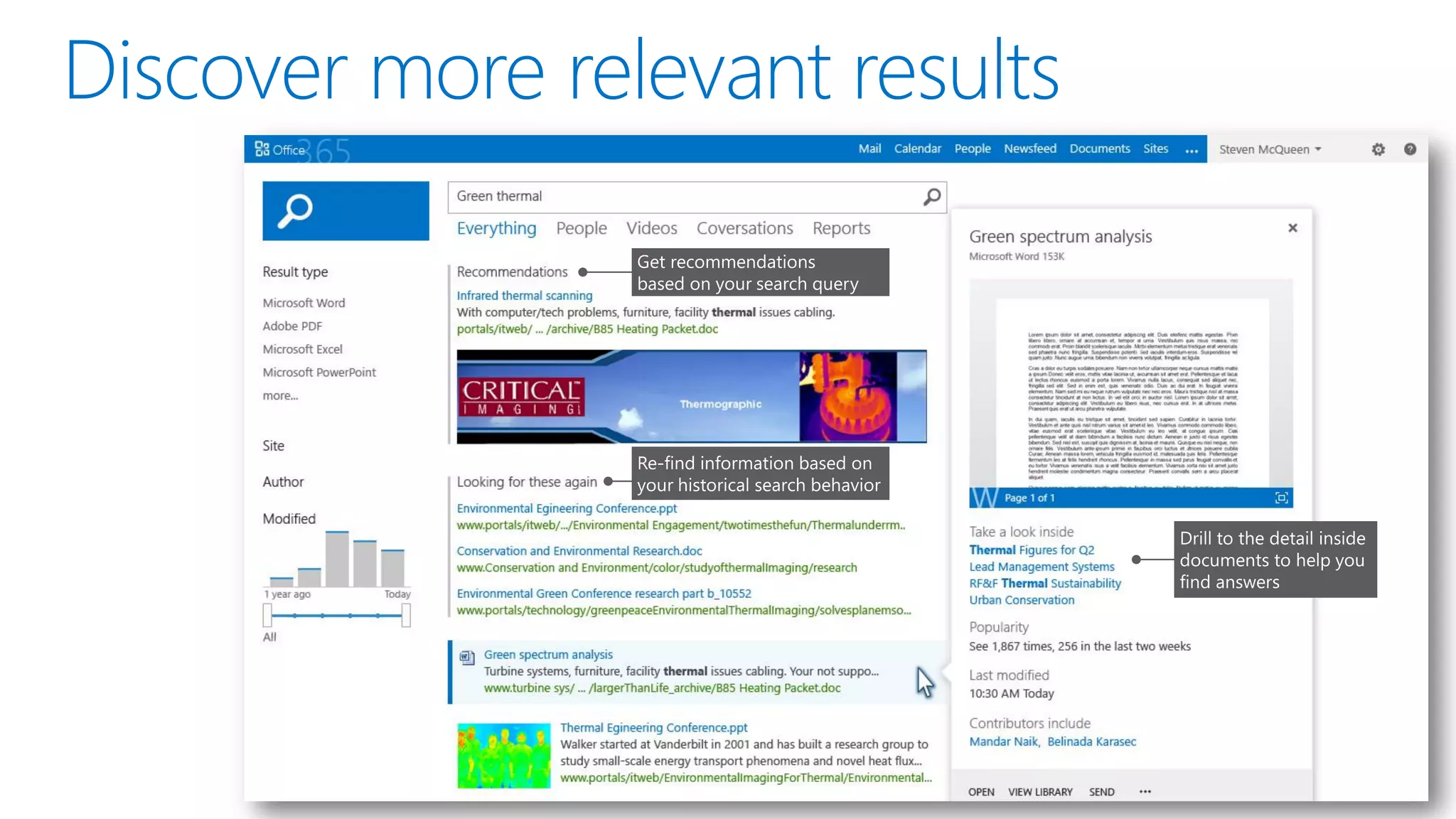The height and width of the screenshot is (819, 1456).
Task: Click the search magnifier in the query box
Action: [931, 197]
